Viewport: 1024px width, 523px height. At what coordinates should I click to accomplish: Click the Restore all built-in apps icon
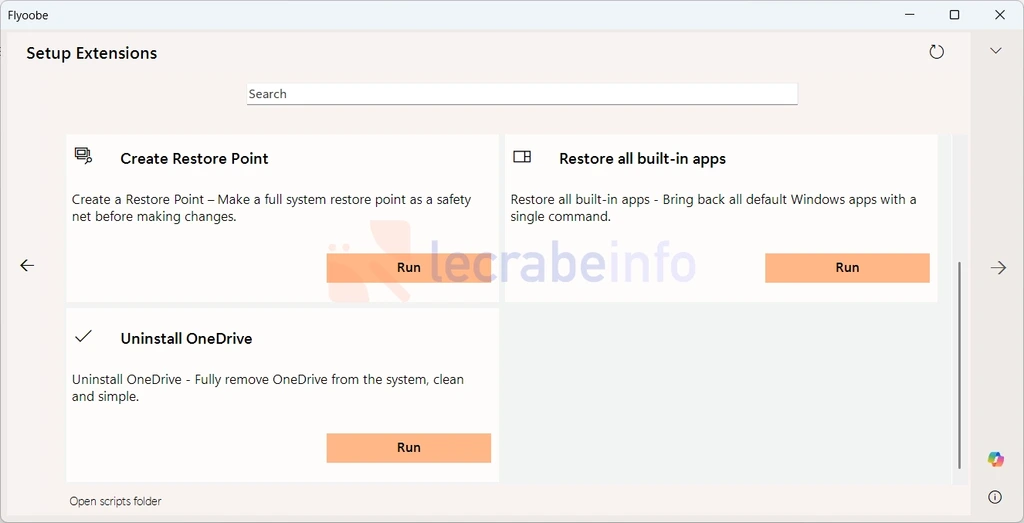click(x=522, y=157)
